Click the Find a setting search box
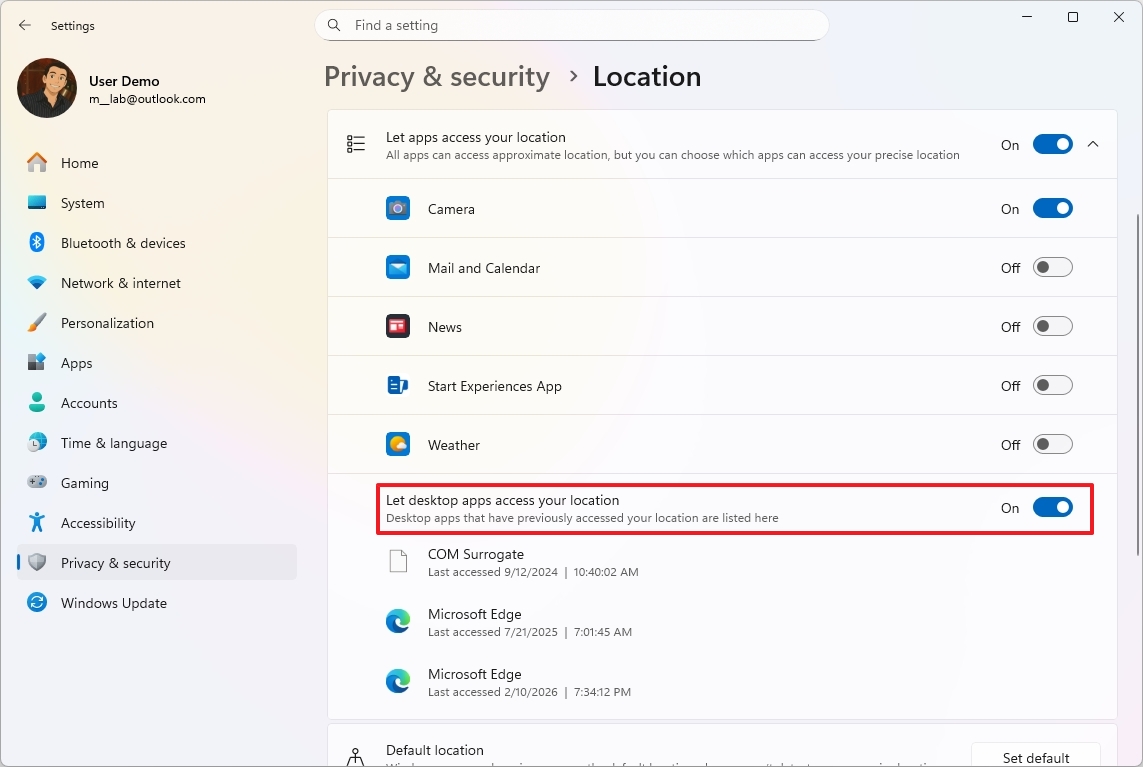1143x767 pixels. point(571,25)
